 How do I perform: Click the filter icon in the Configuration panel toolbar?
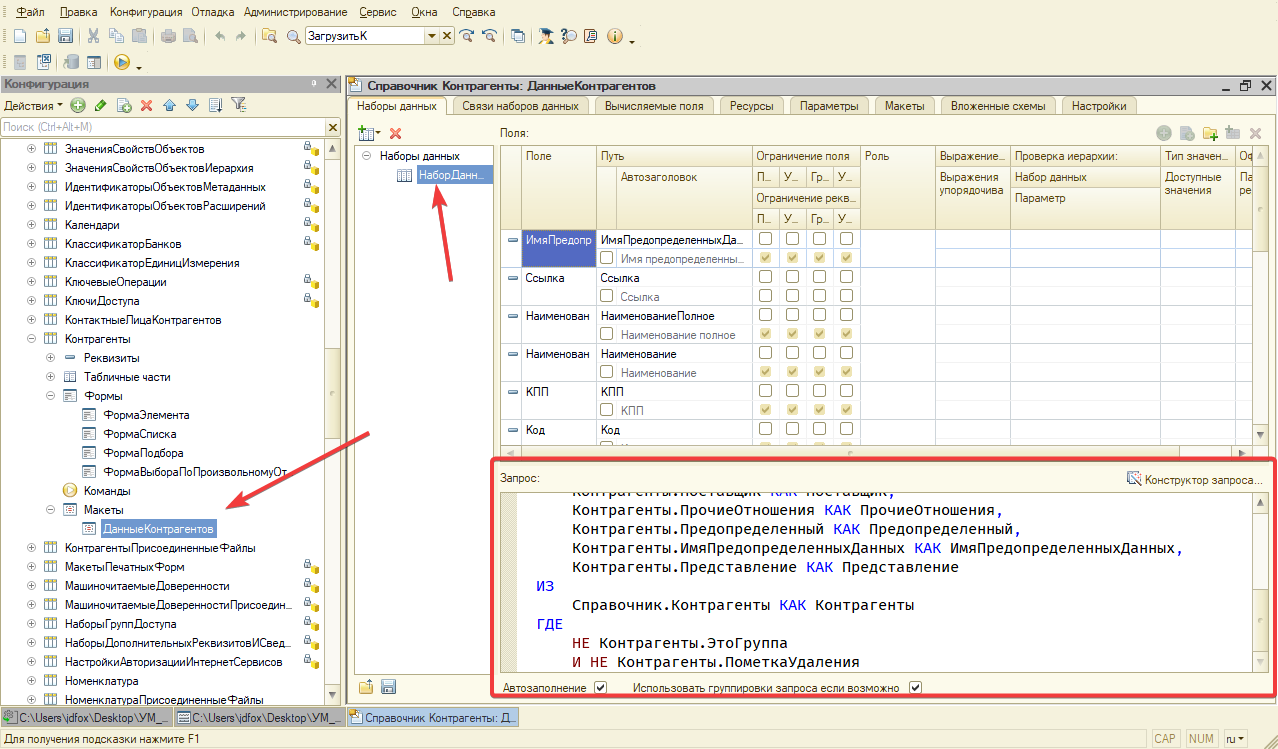(238, 105)
